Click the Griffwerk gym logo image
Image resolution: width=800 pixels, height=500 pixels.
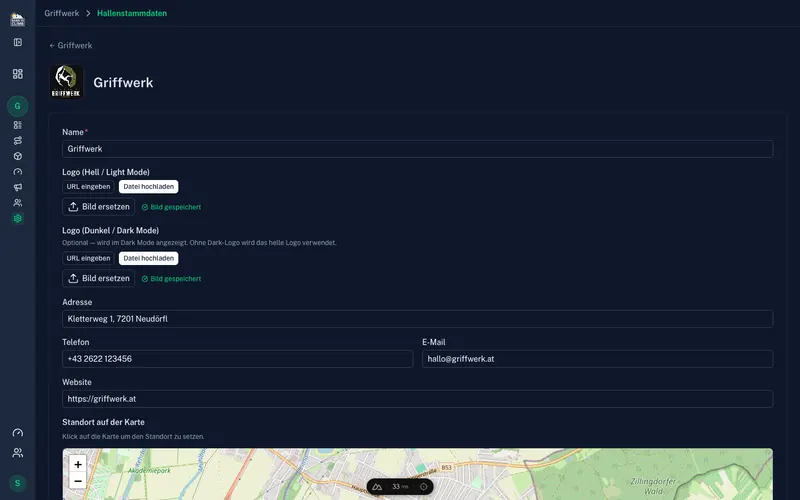point(66,82)
